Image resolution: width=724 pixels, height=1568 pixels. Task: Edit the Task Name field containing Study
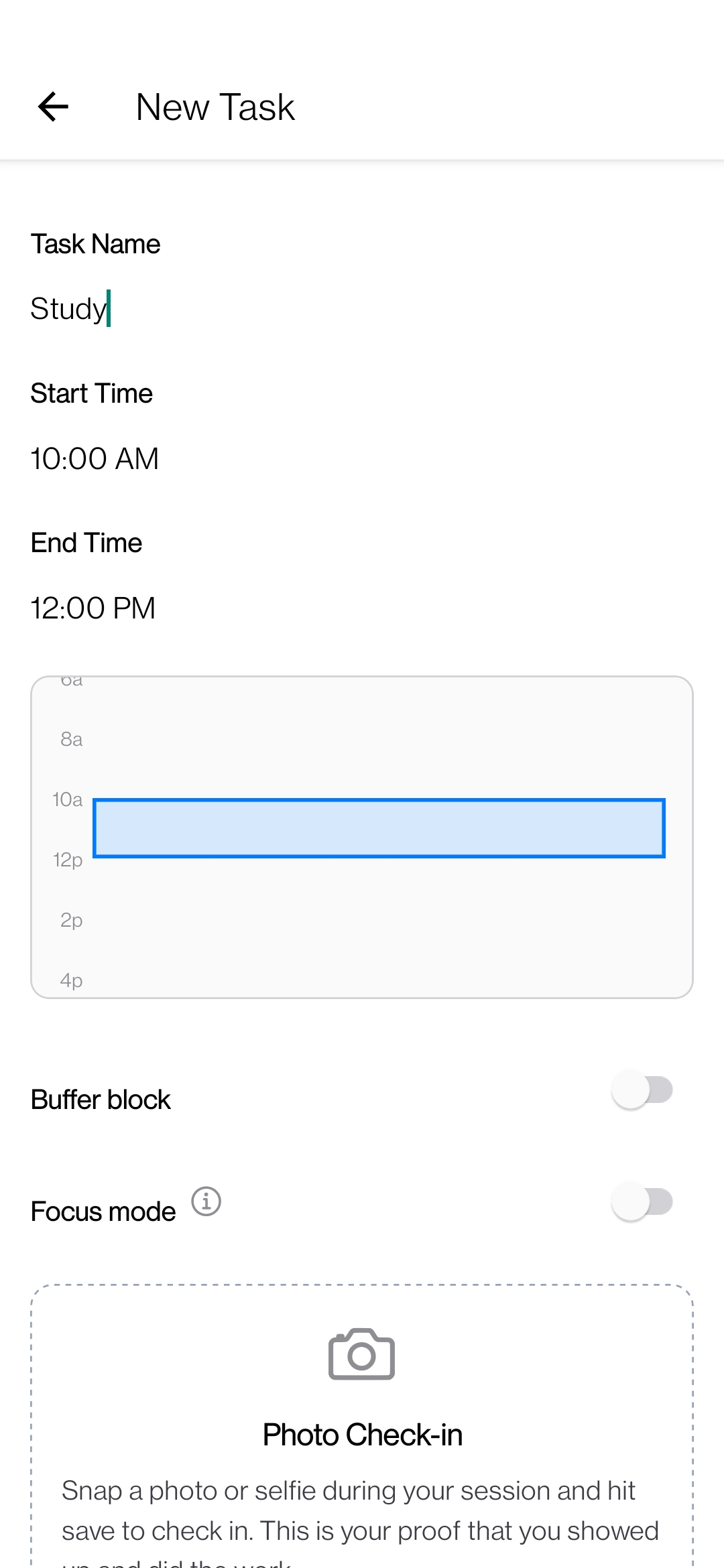point(70,308)
